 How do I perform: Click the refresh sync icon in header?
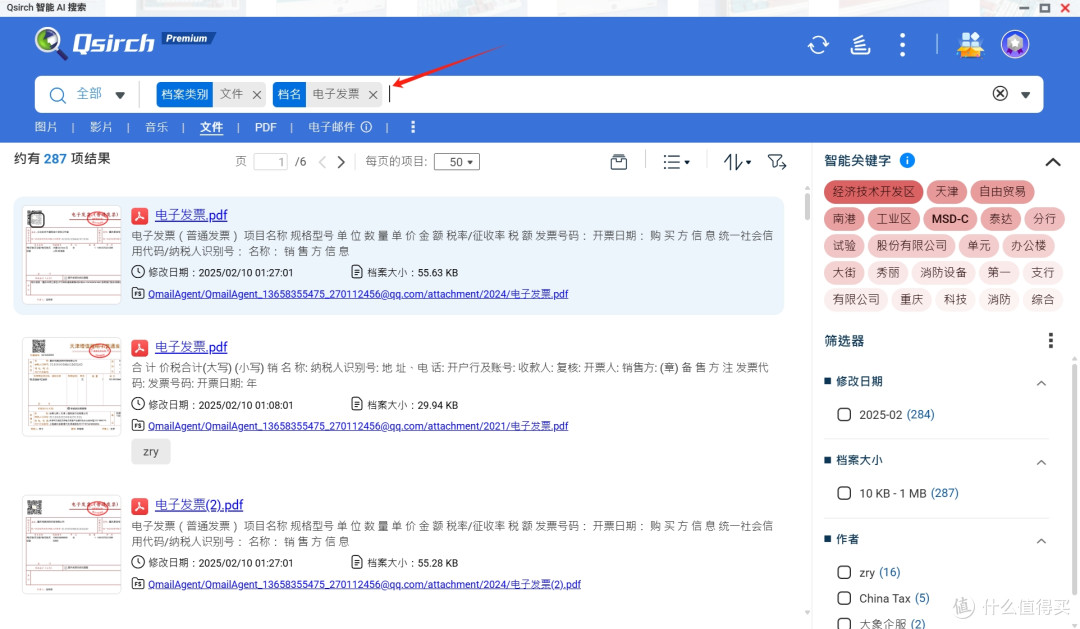(x=818, y=45)
